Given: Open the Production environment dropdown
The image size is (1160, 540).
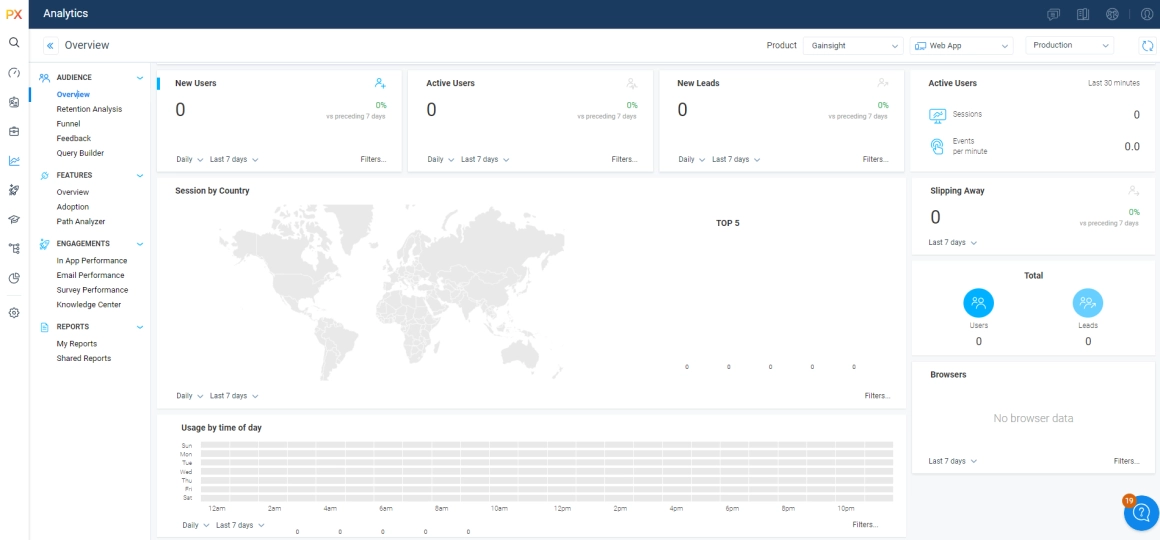Looking at the screenshot, I should coord(1069,46).
